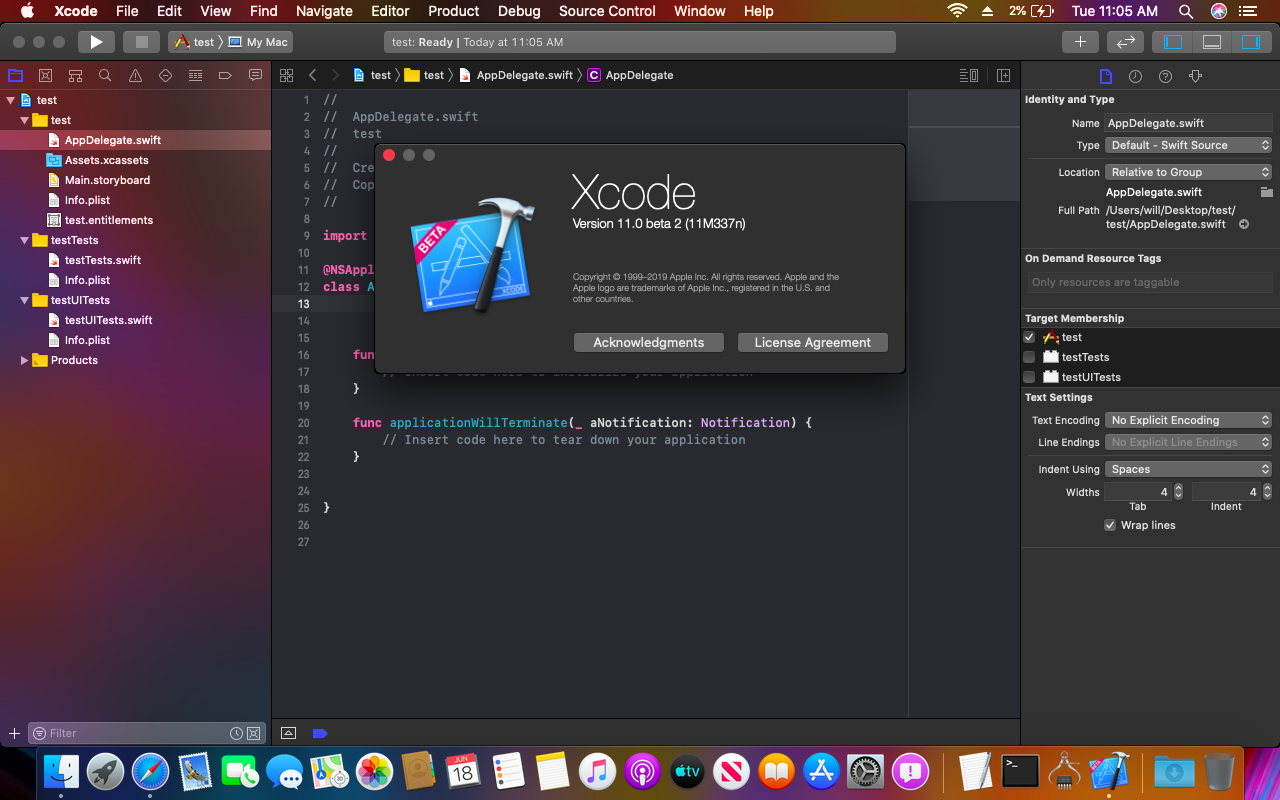Click the Stop button in the toolbar
1280x800 pixels.
141,42
